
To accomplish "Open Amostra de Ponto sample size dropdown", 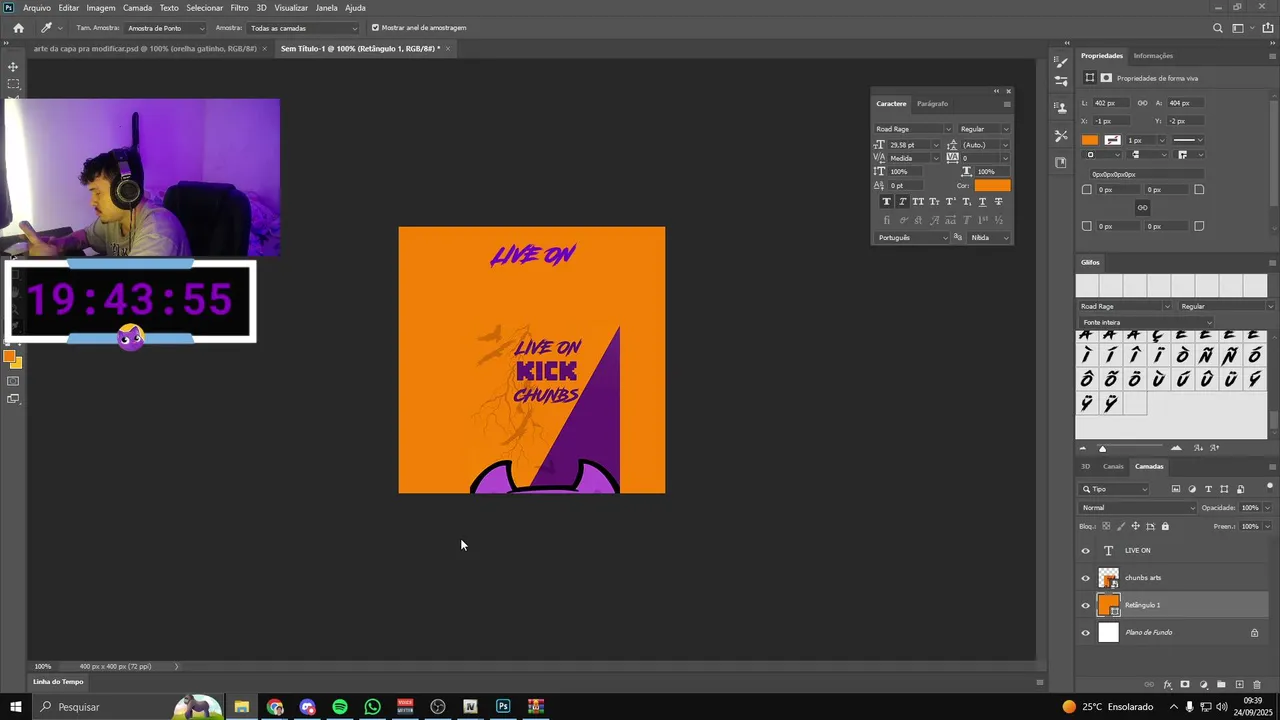I will click(x=166, y=28).
